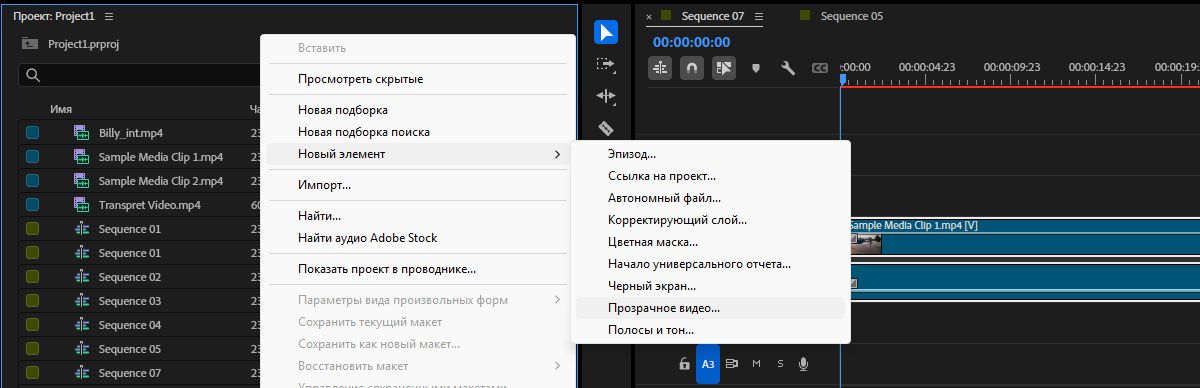This screenshot has width=1200, height=388.
Task: Expand the Новый элемент submenu arrow
Action: pyautogui.click(x=557, y=154)
